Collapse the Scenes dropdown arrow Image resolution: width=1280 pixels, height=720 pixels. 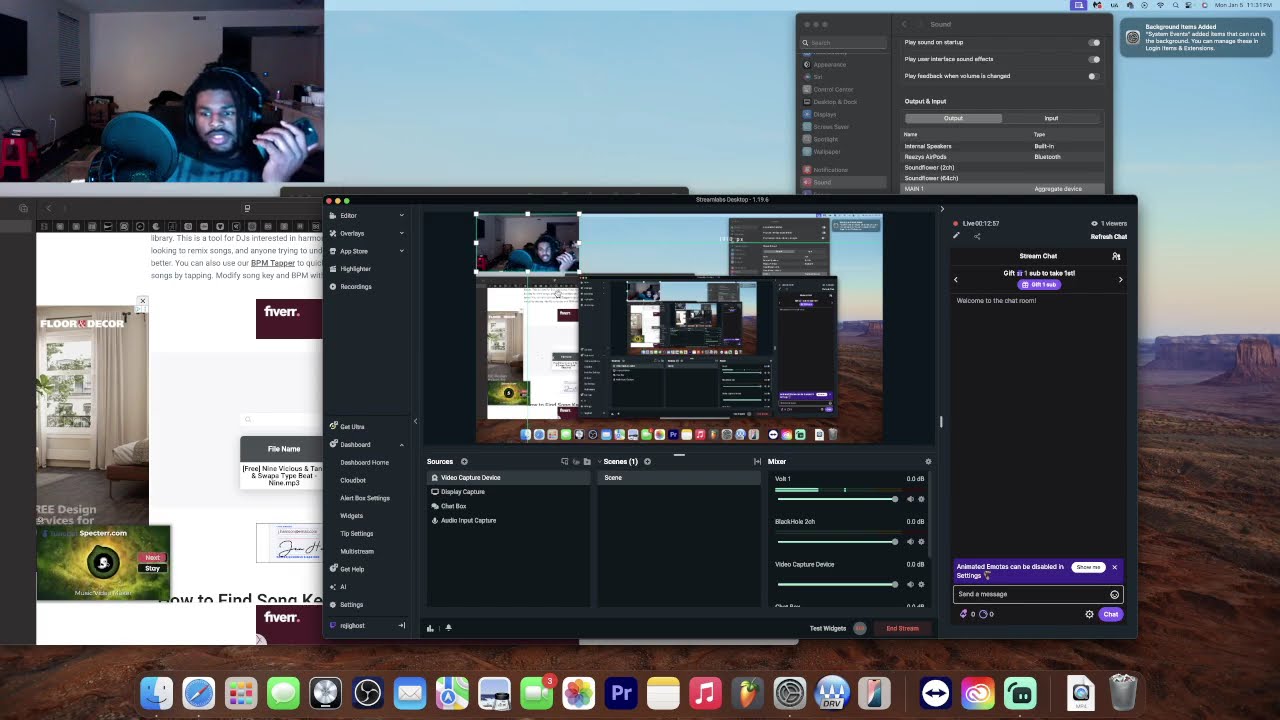click(598, 462)
